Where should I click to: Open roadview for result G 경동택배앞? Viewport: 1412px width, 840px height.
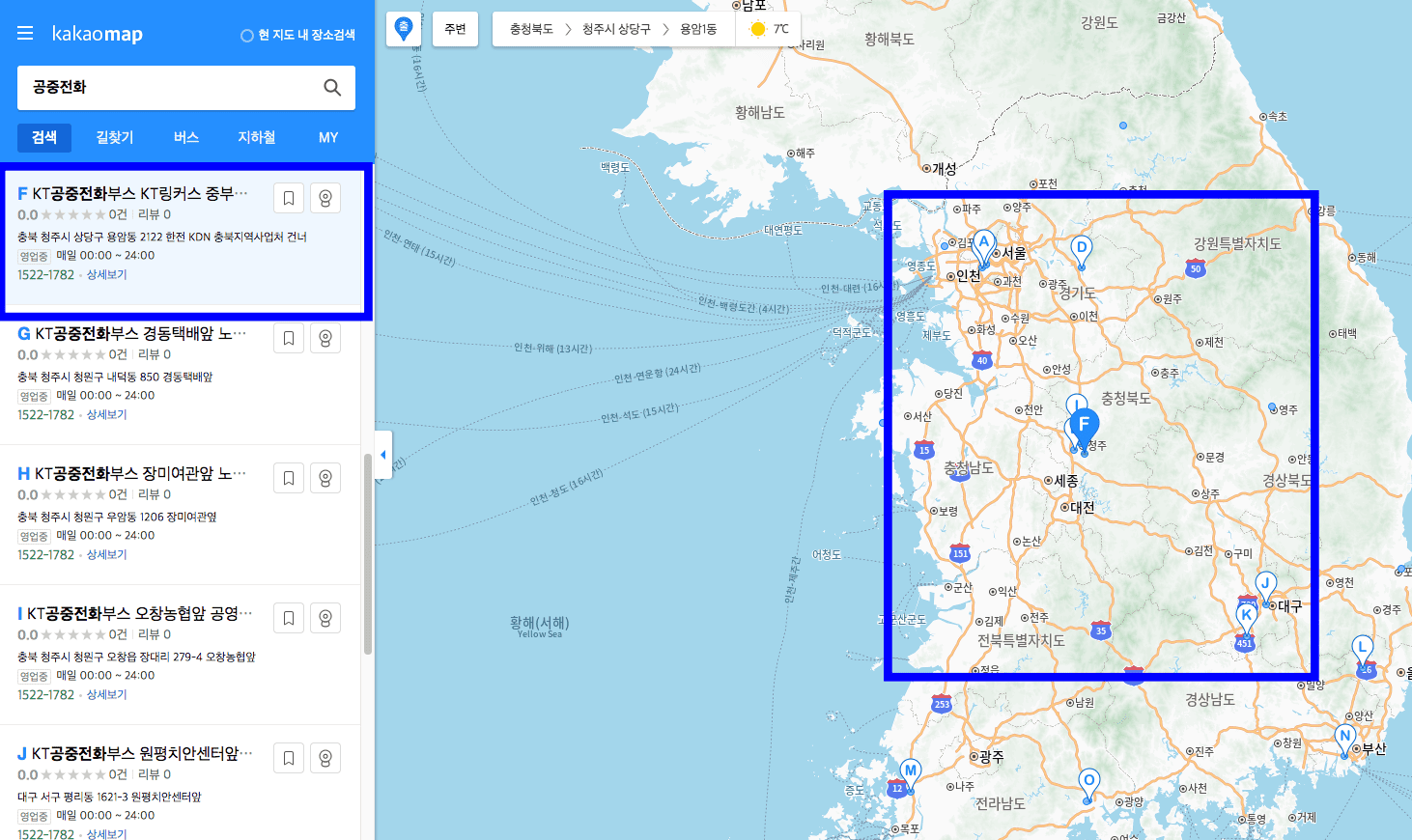click(x=325, y=338)
